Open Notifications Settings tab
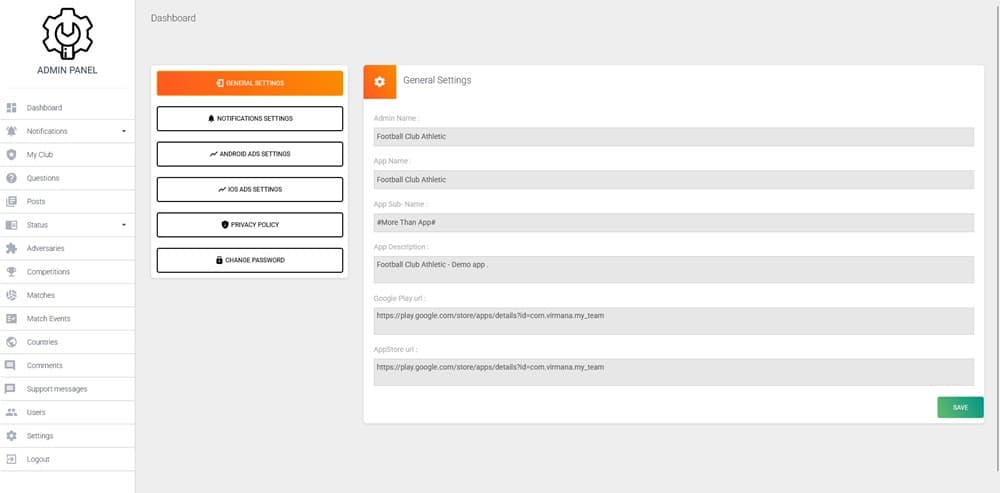Viewport: 1000px width, 493px height. point(250,119)
